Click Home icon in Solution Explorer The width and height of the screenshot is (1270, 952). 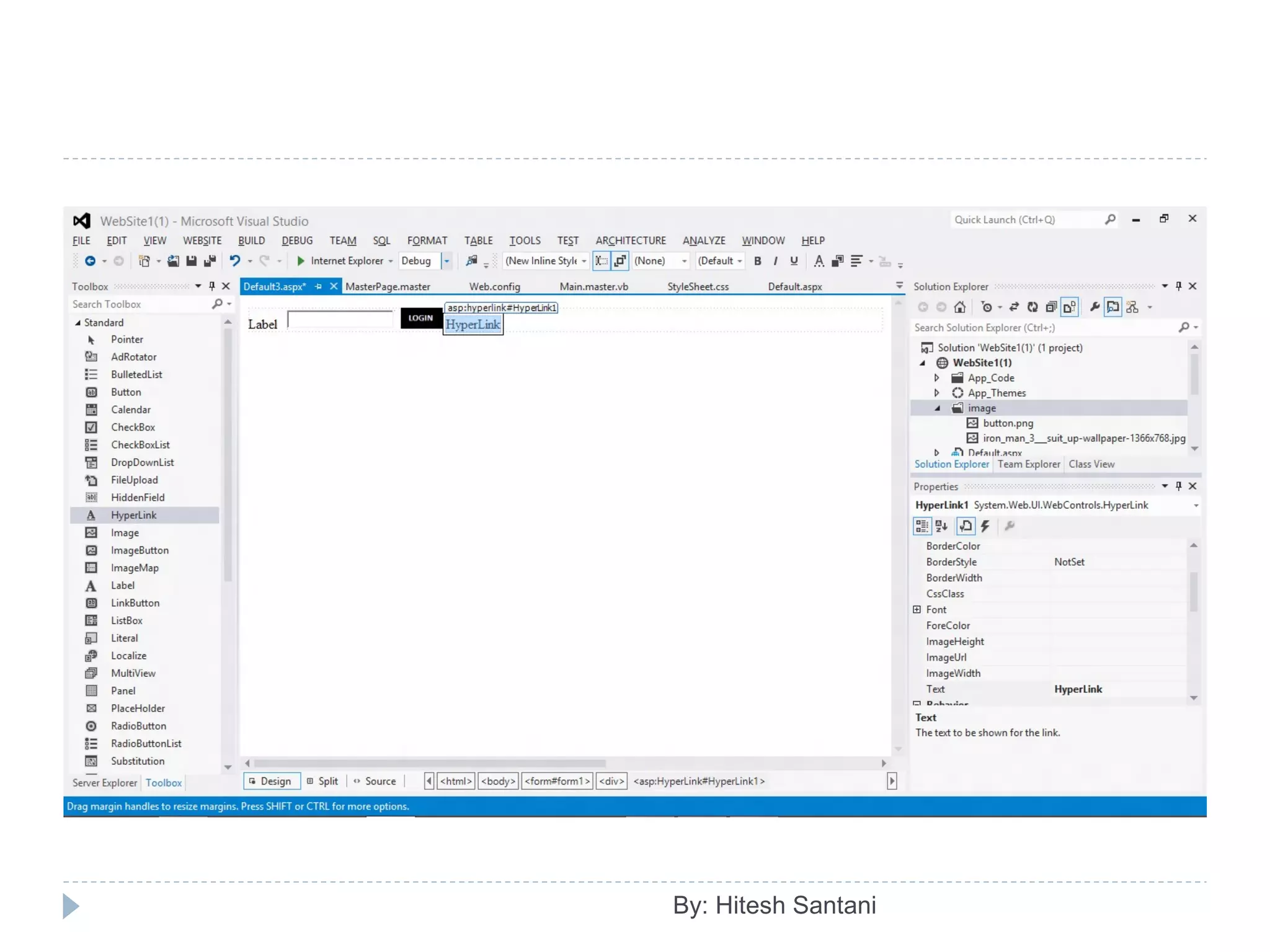coord(959,307)
